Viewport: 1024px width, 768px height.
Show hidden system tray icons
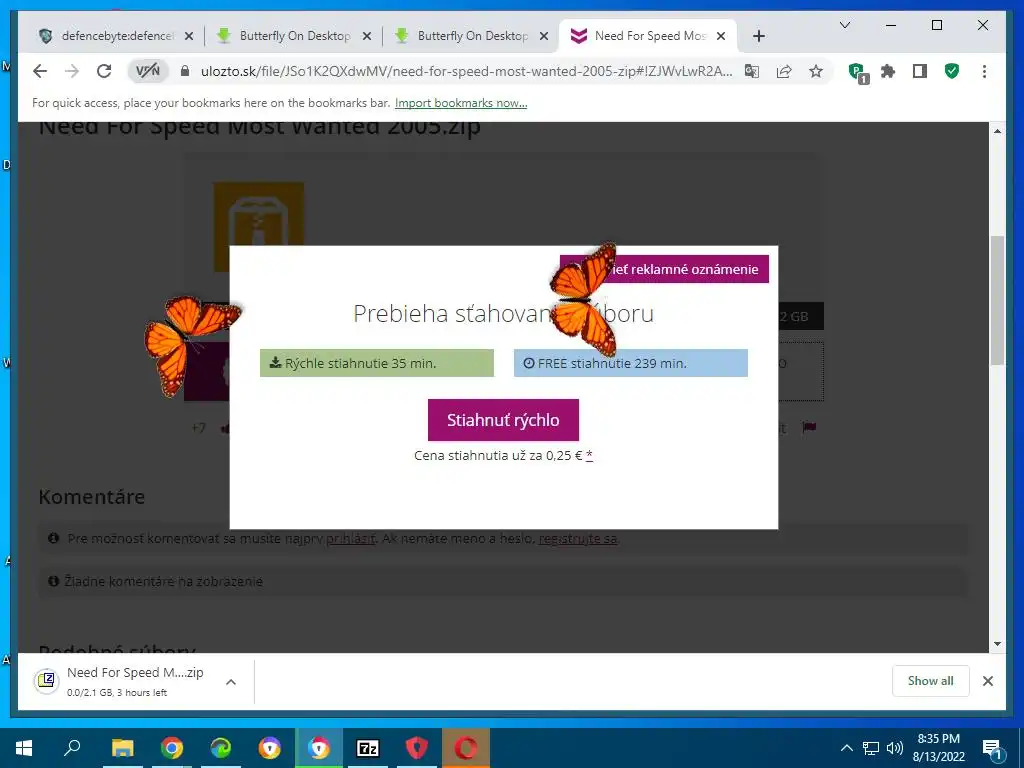(846, 748)
